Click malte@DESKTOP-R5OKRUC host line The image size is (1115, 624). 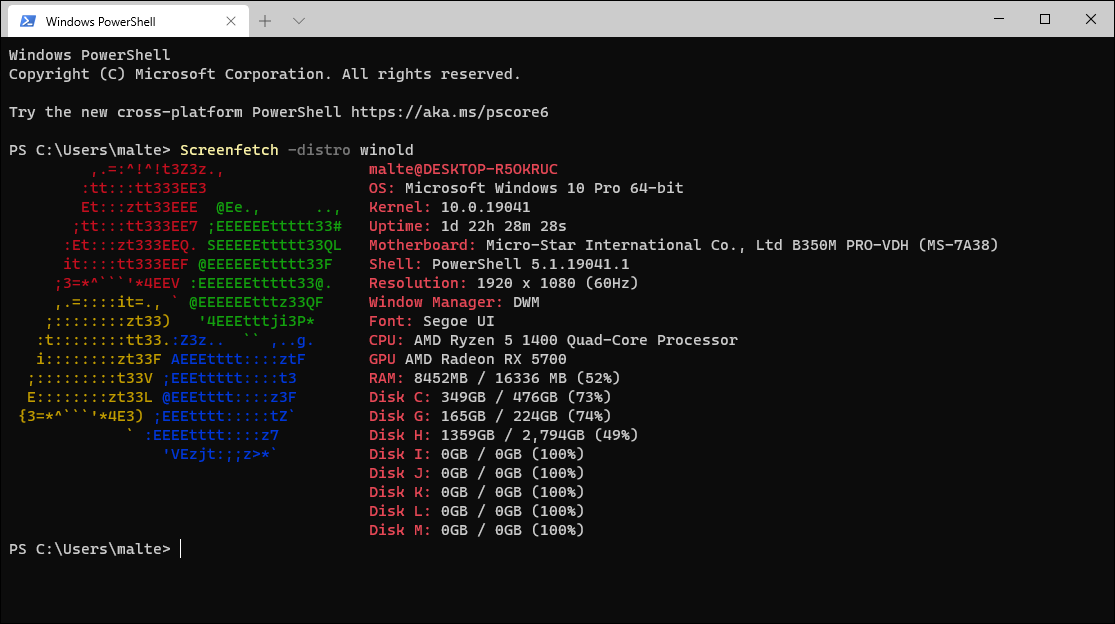tap(463, 169)
